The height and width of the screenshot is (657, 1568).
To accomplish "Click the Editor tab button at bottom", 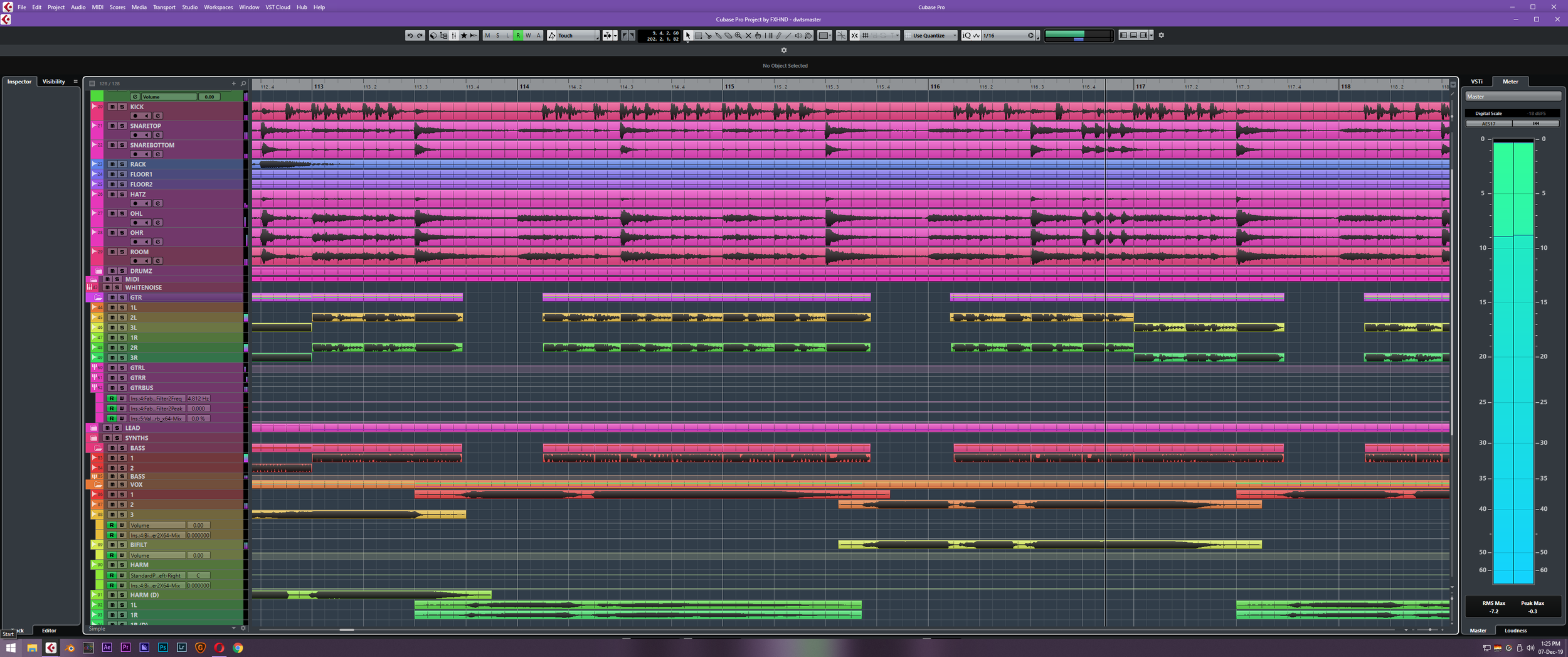I will click(x=49, y=630).
